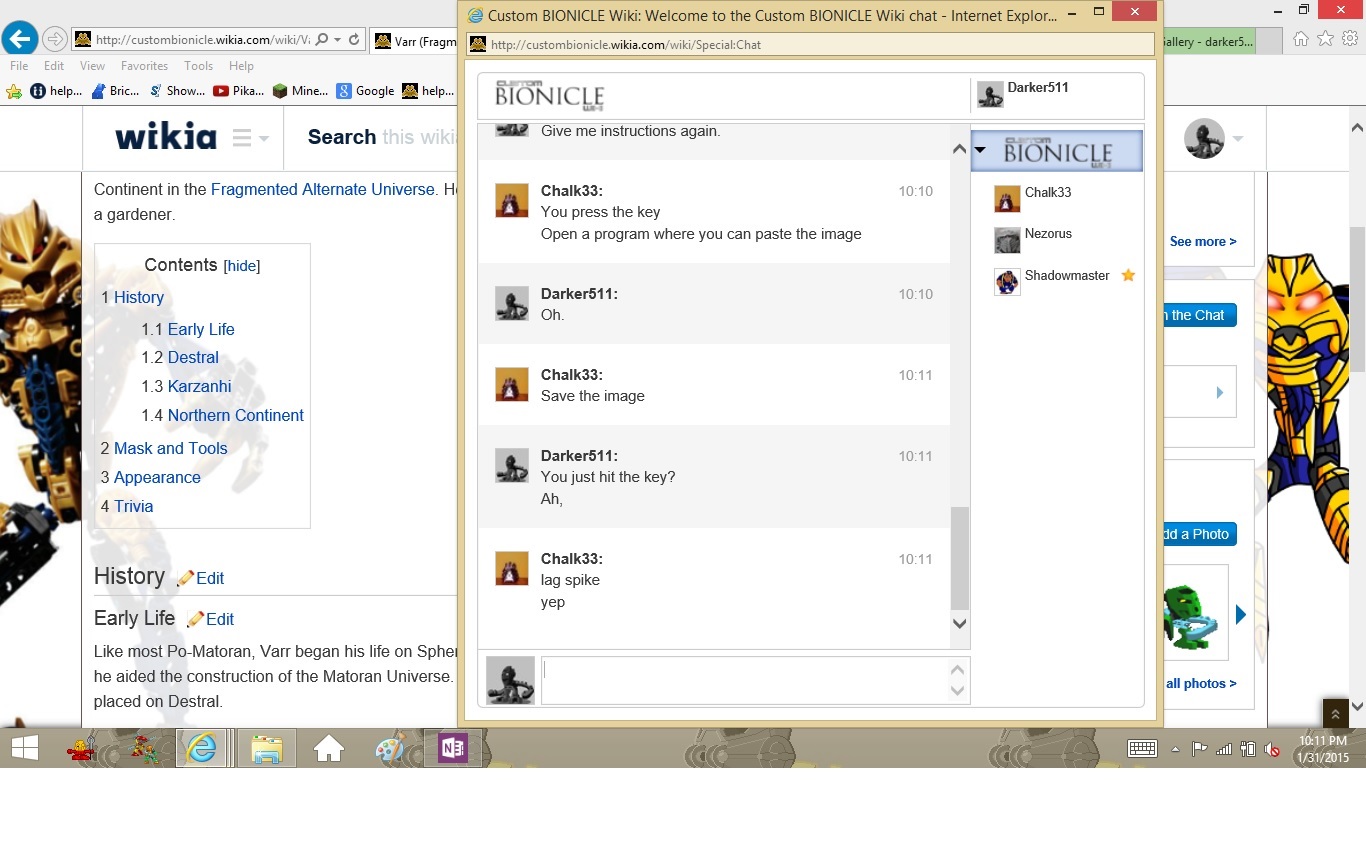Launch Paint from the taskbar
The image size is (1366, 864).
[390, 748]
